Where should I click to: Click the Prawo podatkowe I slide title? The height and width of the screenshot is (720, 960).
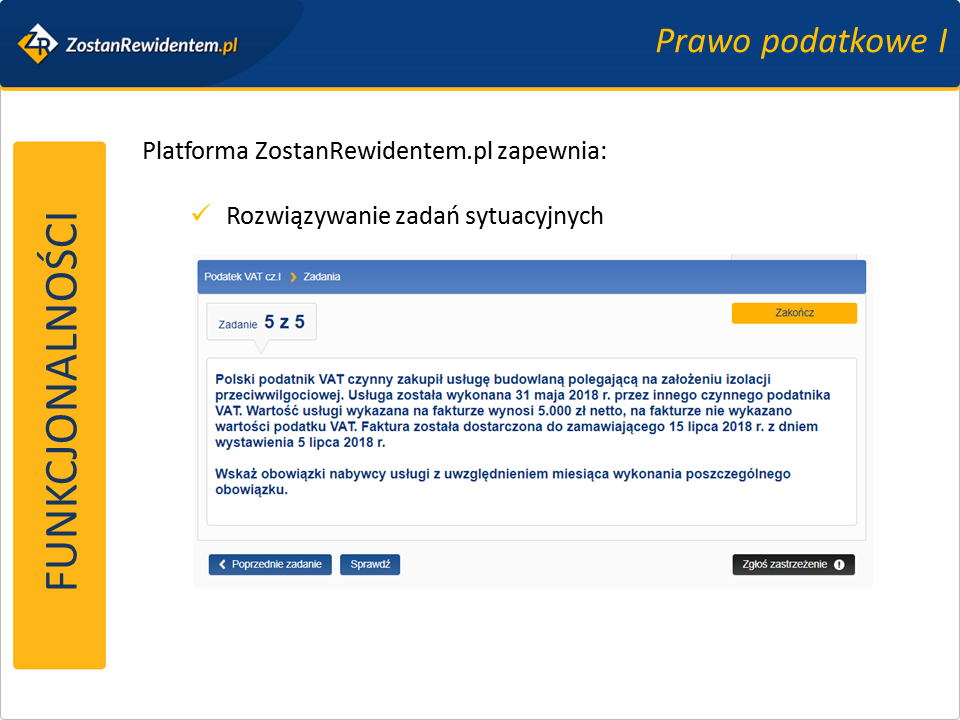[x=800, y=41]
